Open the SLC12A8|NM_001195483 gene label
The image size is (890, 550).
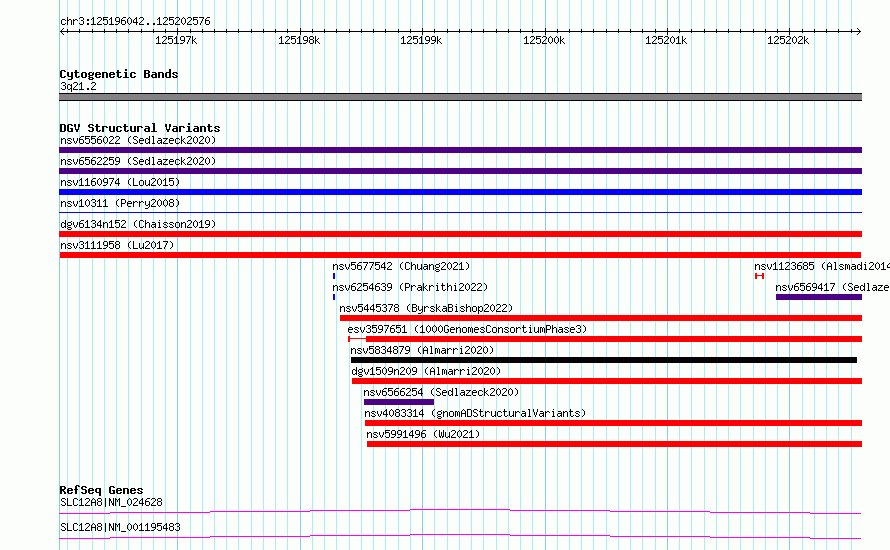coord(120,527)
